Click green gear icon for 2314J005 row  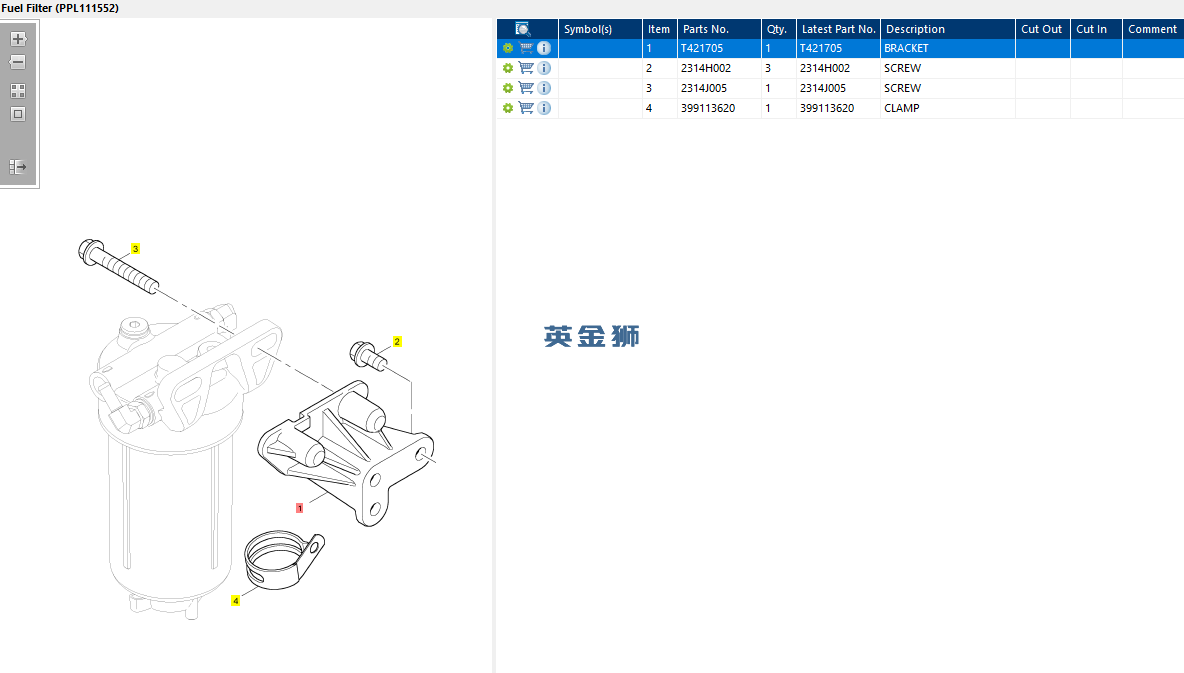point(507,88)
